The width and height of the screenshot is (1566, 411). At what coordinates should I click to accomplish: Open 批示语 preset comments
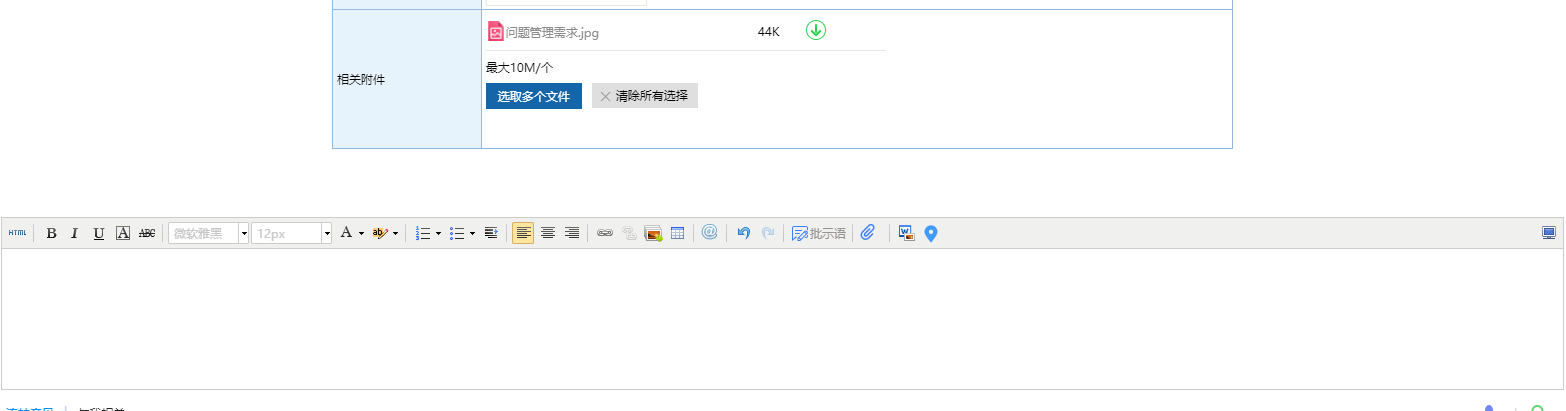click(818, 233)
